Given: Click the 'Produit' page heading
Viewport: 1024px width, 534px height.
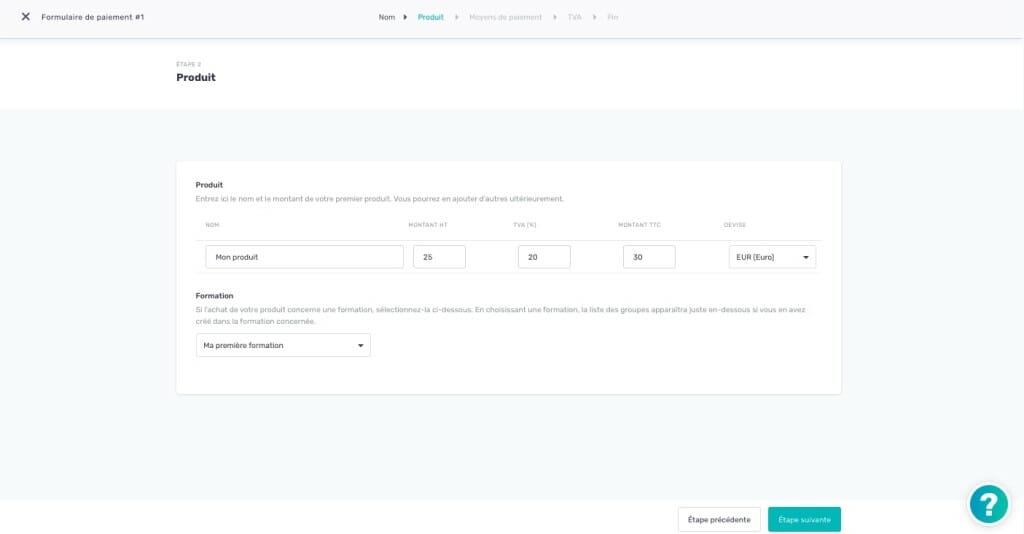Looking at the screenshot, I should click(196, 77).
